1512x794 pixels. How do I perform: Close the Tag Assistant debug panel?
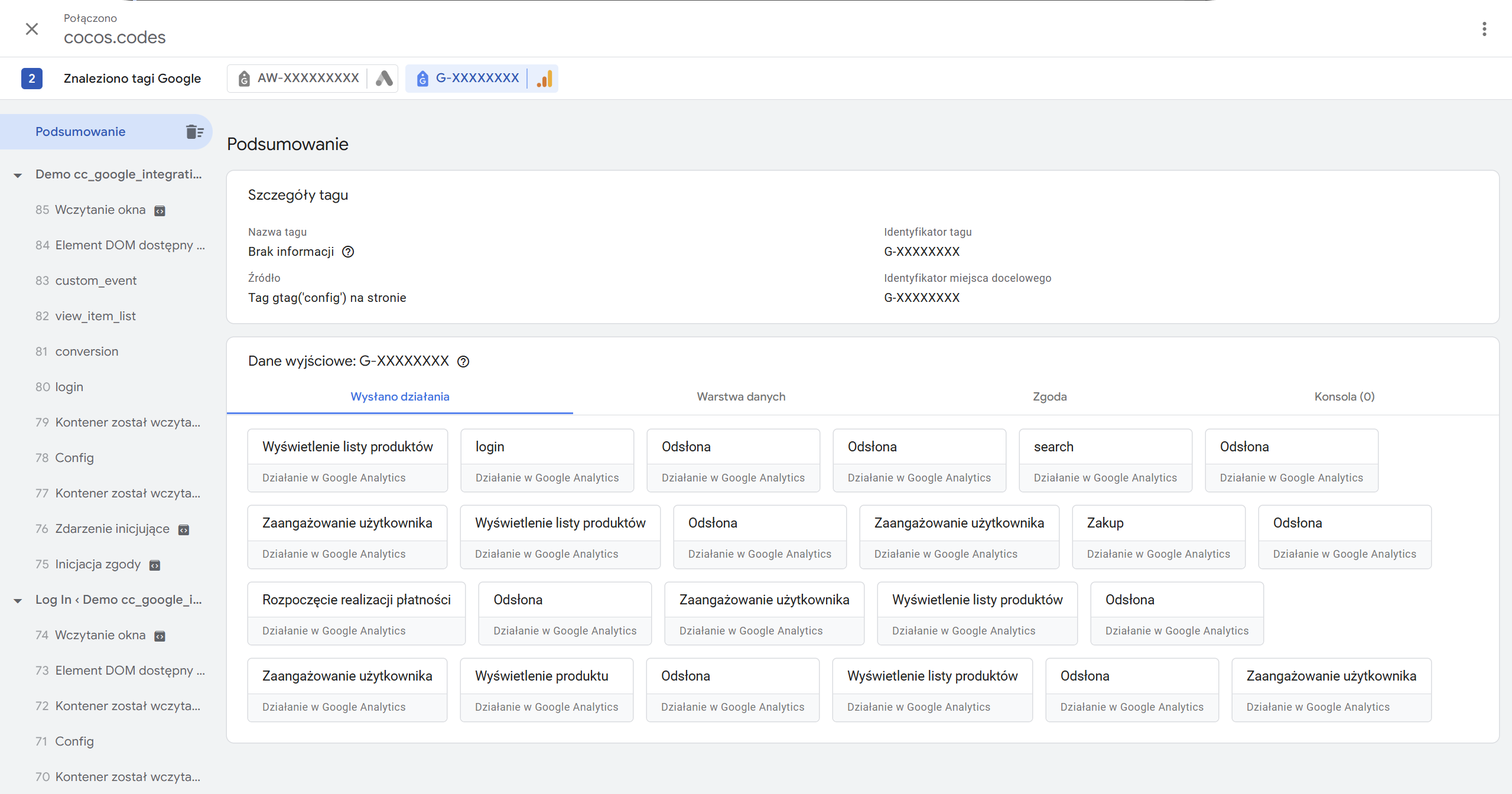click(32, 29)
